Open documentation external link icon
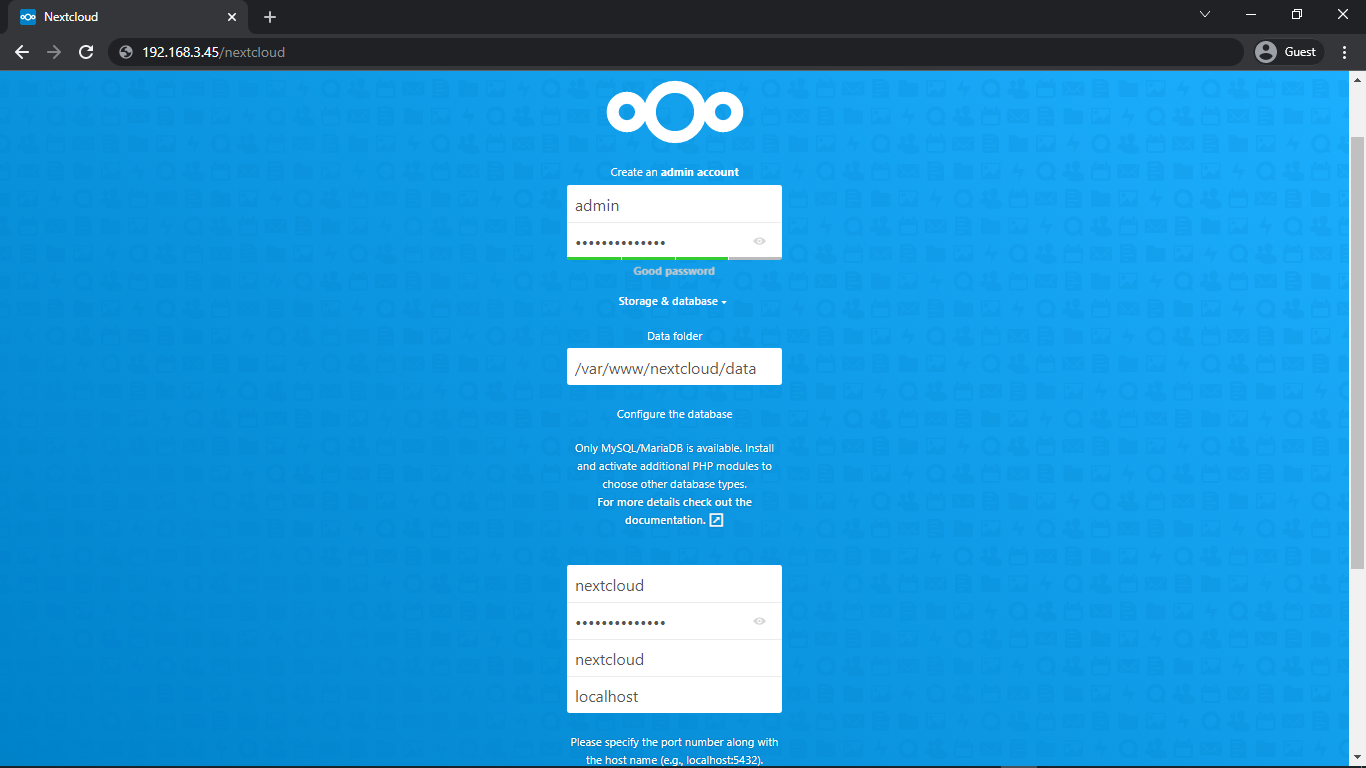This screenshot has width=1366, height=768. pyautogui.click(x=716, y=520)
